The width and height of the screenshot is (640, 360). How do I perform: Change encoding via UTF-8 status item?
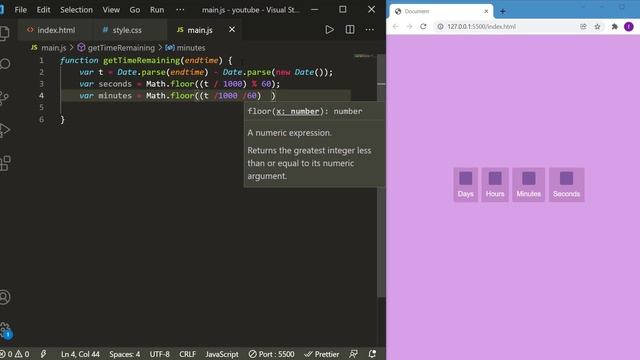(160, 354)
